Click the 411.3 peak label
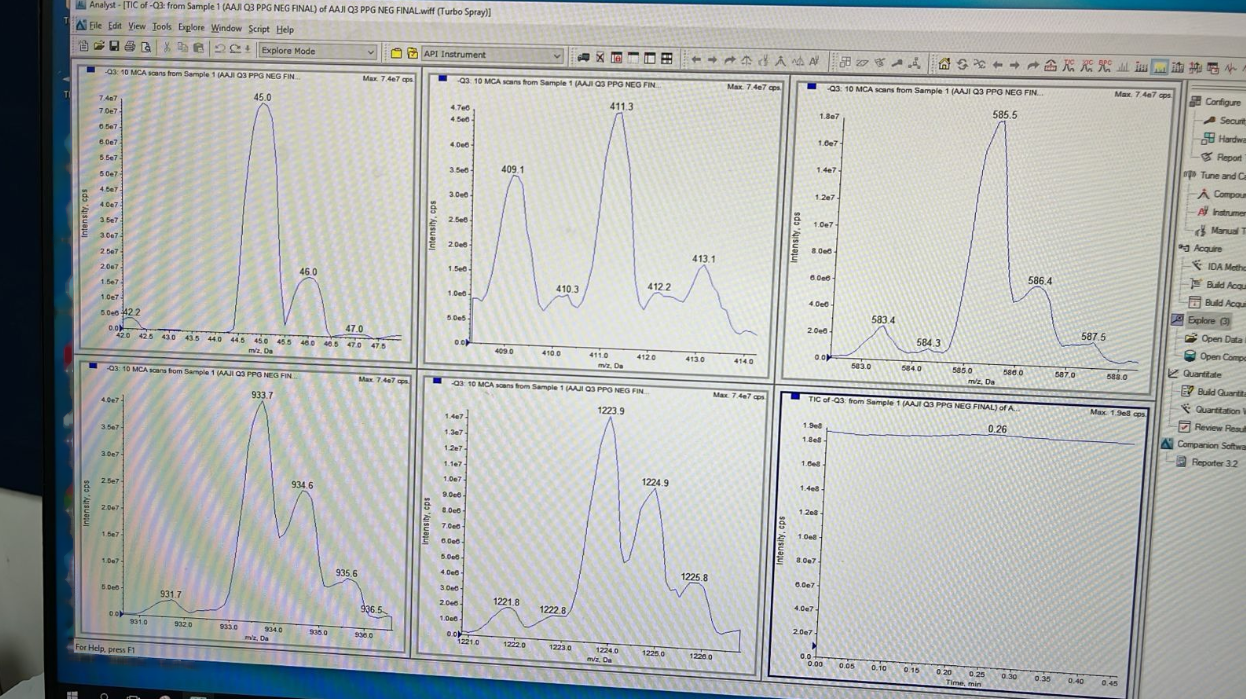1246x699 pixels. click(621, 107)
